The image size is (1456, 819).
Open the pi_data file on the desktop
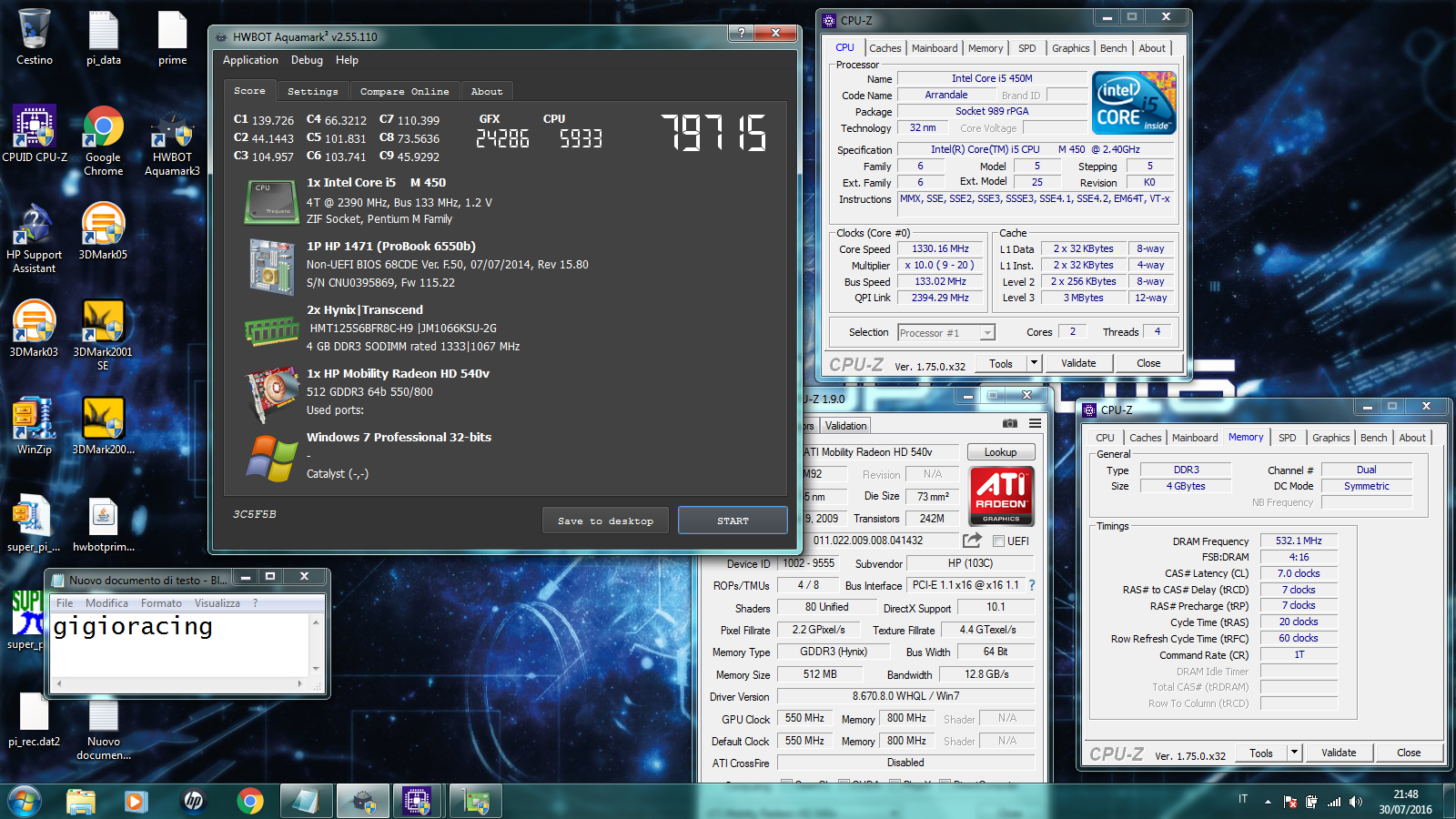pos(104,38)
